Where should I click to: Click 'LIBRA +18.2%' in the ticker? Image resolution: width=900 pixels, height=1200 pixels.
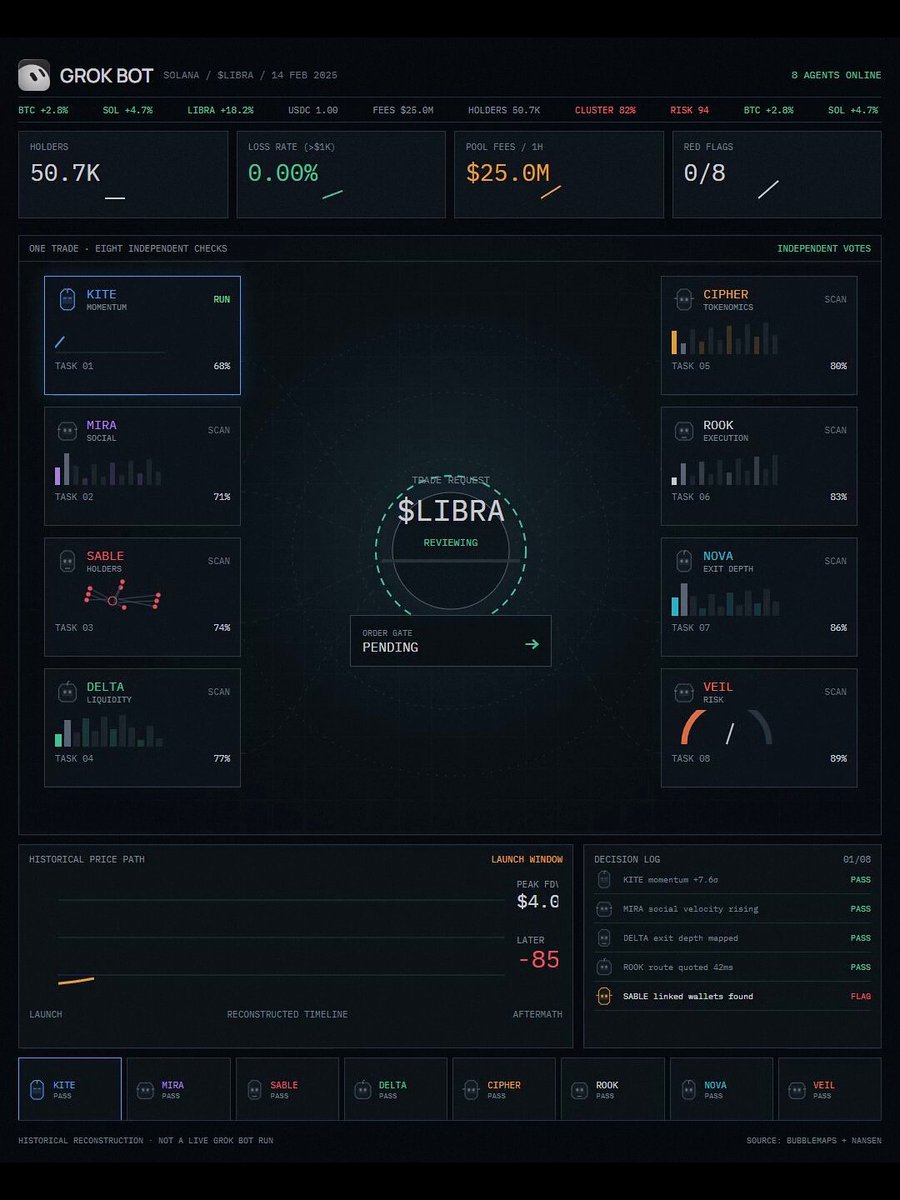(x=220, y=110)
